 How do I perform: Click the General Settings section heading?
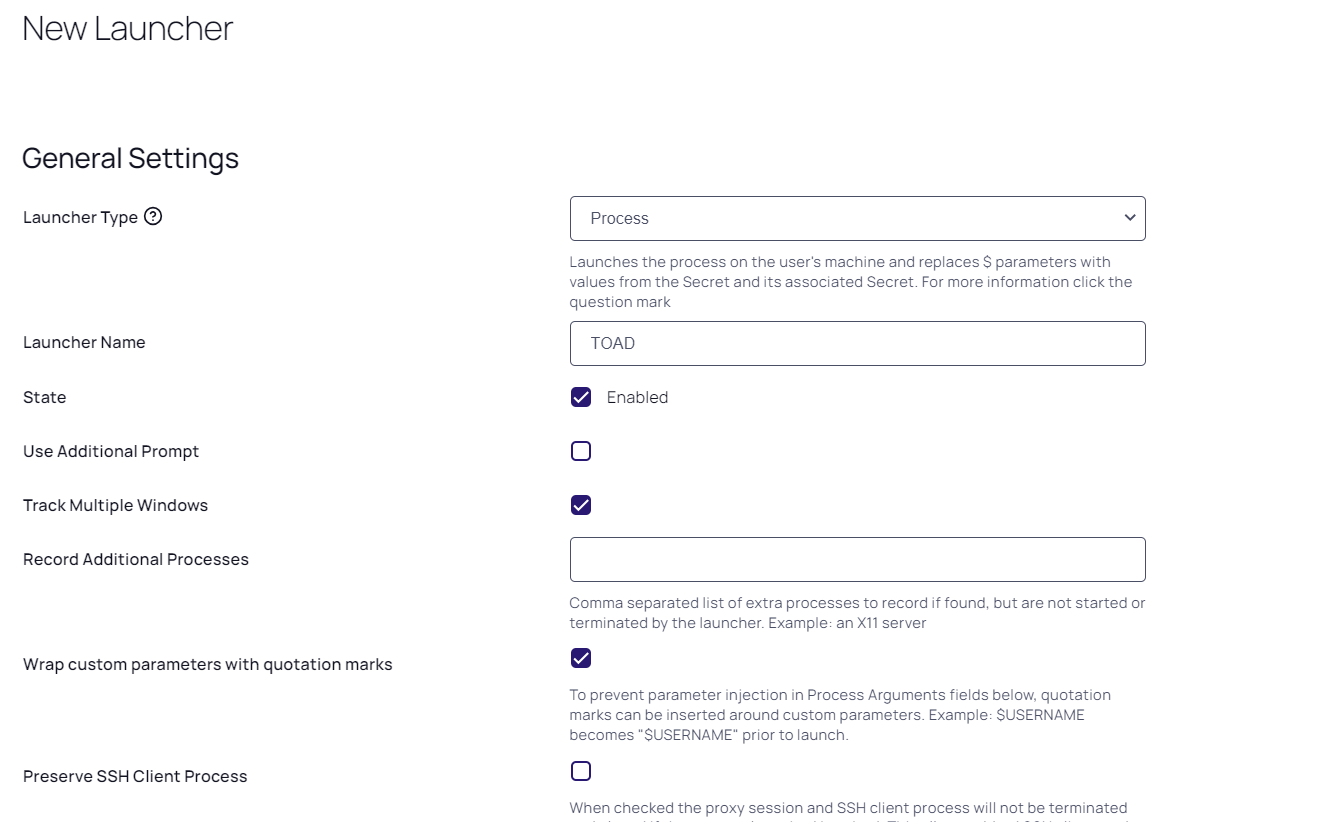[x=130, y=158]
